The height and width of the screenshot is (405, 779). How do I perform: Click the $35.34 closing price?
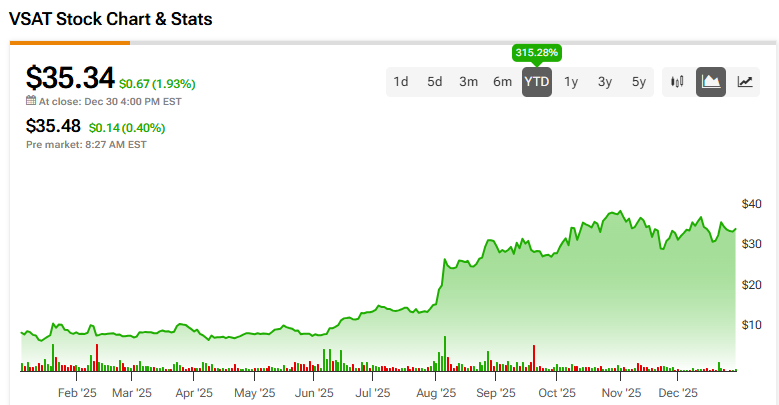(x=70, y=78)
